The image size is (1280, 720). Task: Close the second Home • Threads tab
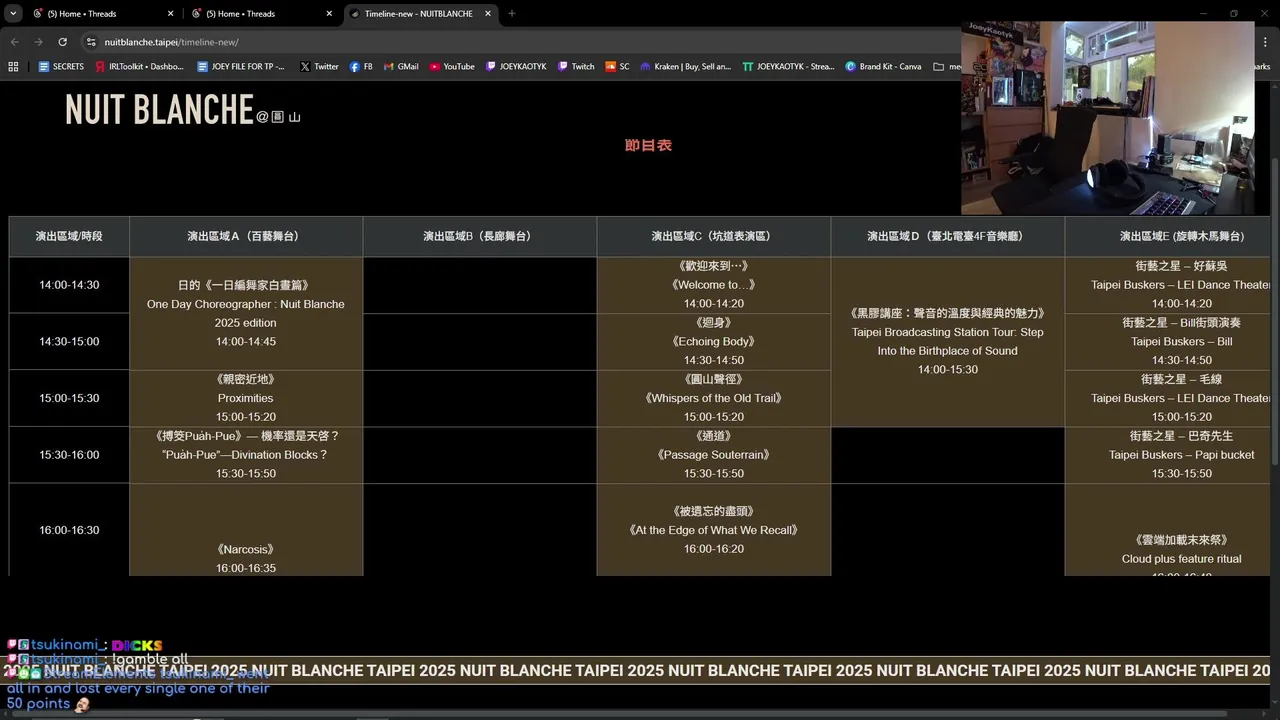[x=329, y=14]
